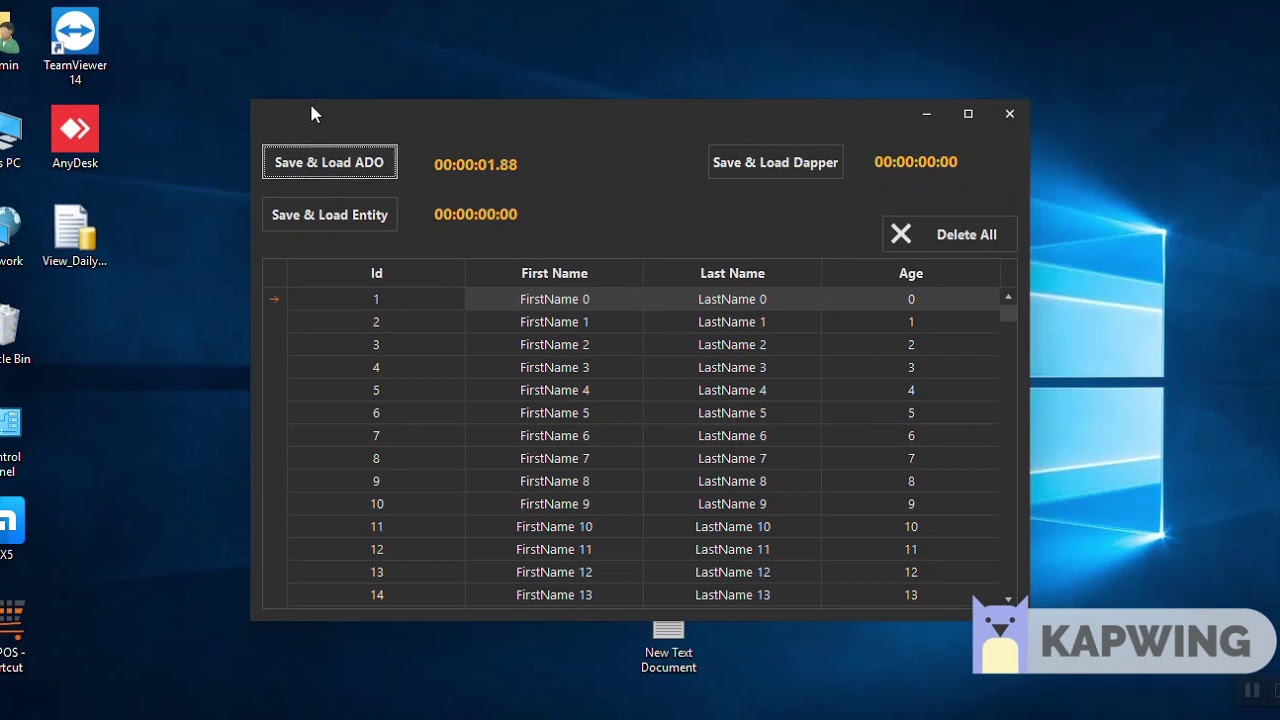Click the X icon on Delete All

point(901,234)
